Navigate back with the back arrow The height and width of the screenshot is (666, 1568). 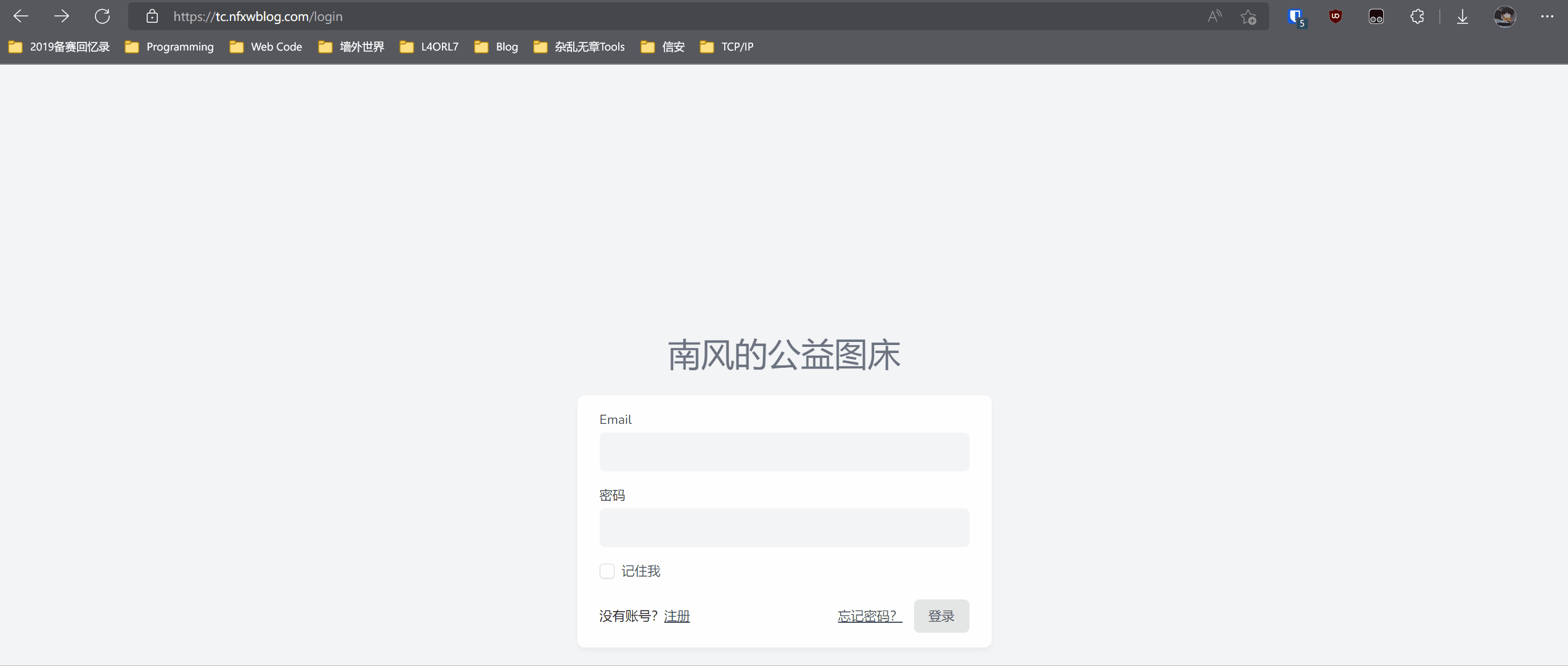(x=21, y=17)
